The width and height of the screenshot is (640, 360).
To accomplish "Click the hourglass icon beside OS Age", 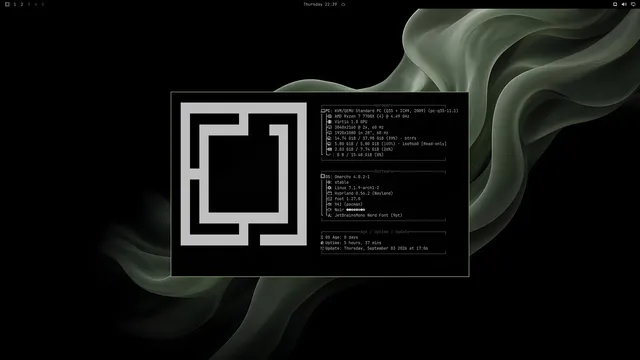I will 322,237.
